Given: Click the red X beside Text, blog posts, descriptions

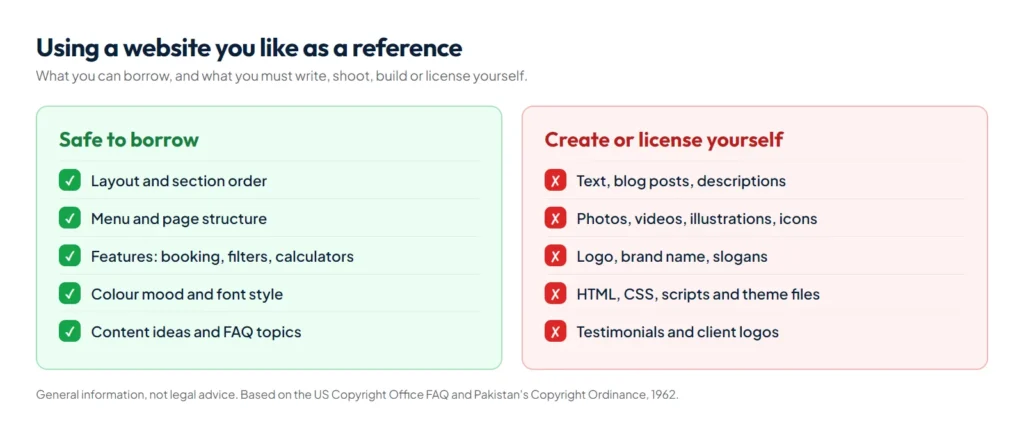Looking at the screenshot, I should pyautogui.click(x=555, y=180).
